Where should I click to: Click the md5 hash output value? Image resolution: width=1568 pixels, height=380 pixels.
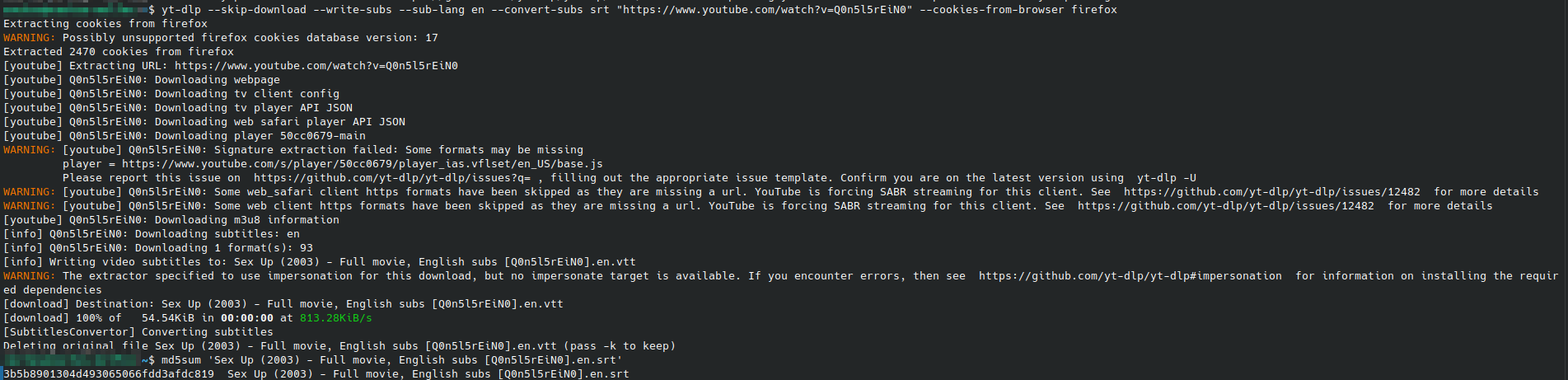109,374
